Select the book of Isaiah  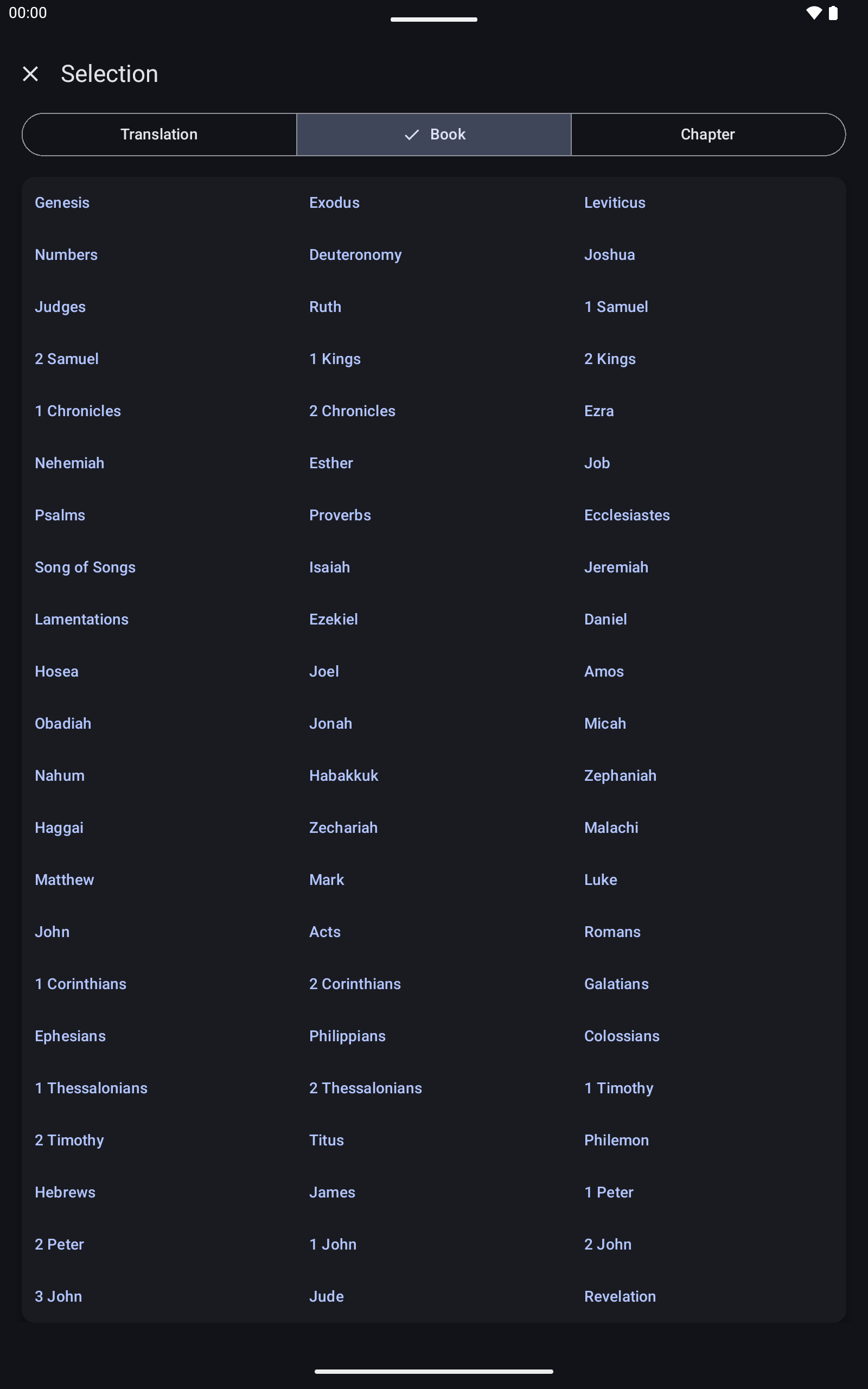(x=329, y=567)
